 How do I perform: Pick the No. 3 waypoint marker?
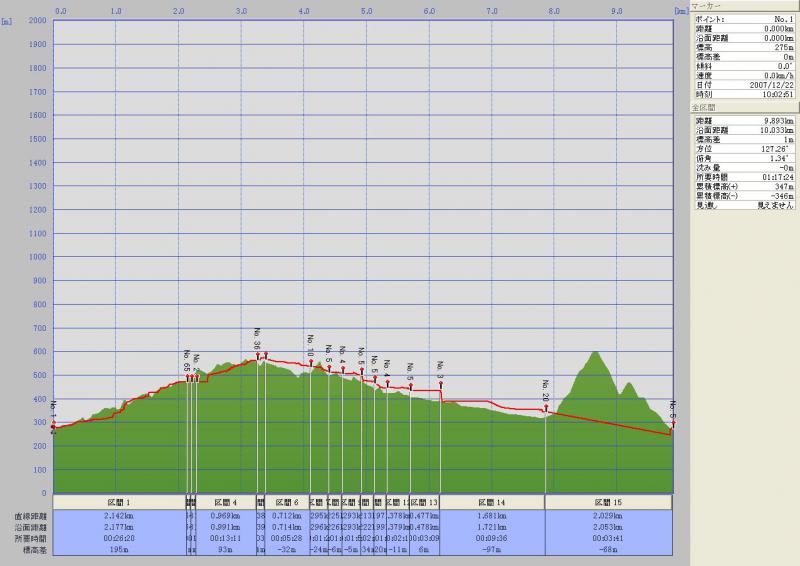click(440, 382)
